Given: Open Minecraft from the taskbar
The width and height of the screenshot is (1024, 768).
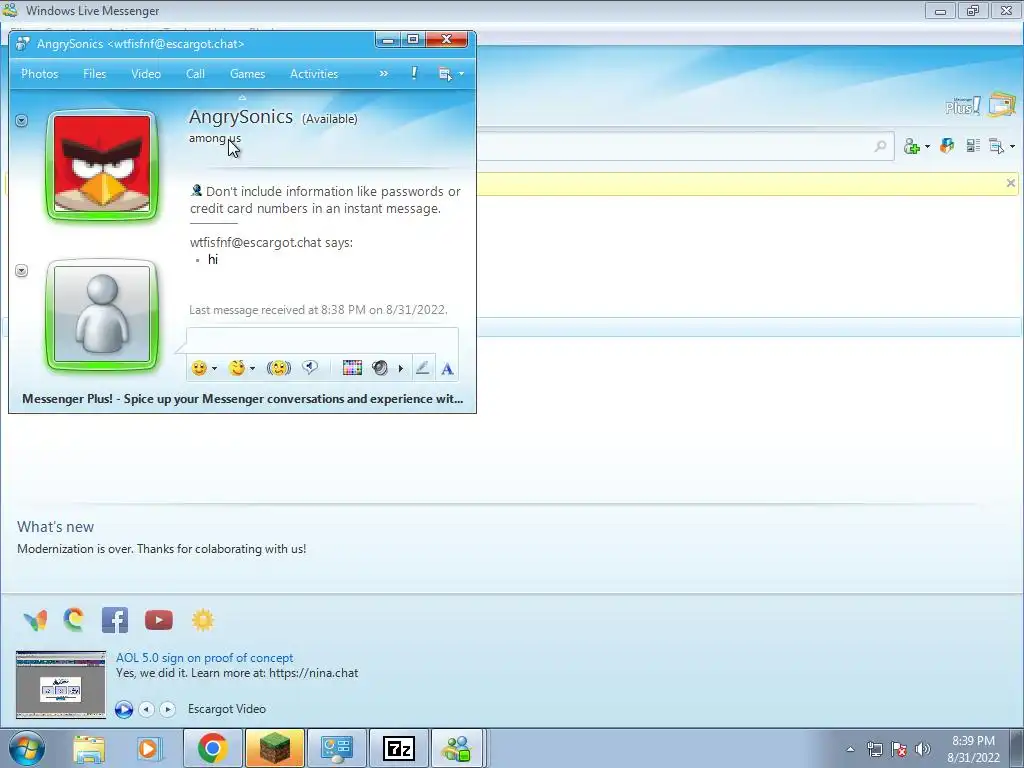Looking at the screenshot, I should point(275,748).
